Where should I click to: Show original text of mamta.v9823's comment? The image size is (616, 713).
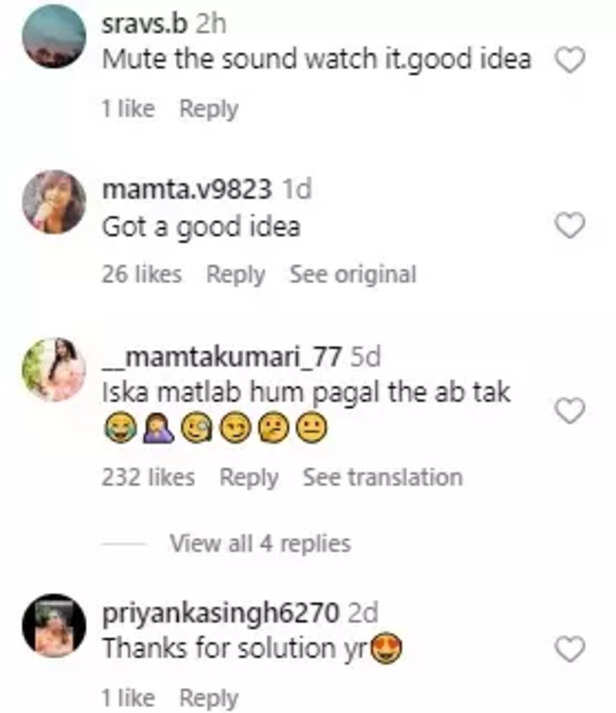(x=352, y=274)
